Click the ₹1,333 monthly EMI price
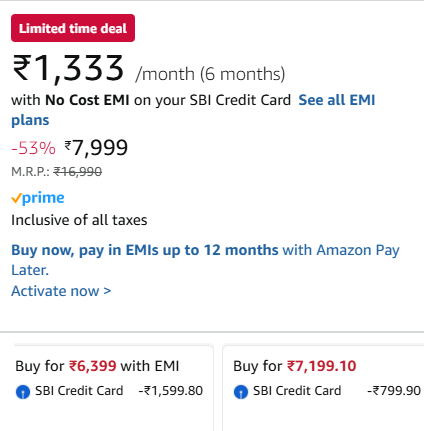 click(68, 69)
